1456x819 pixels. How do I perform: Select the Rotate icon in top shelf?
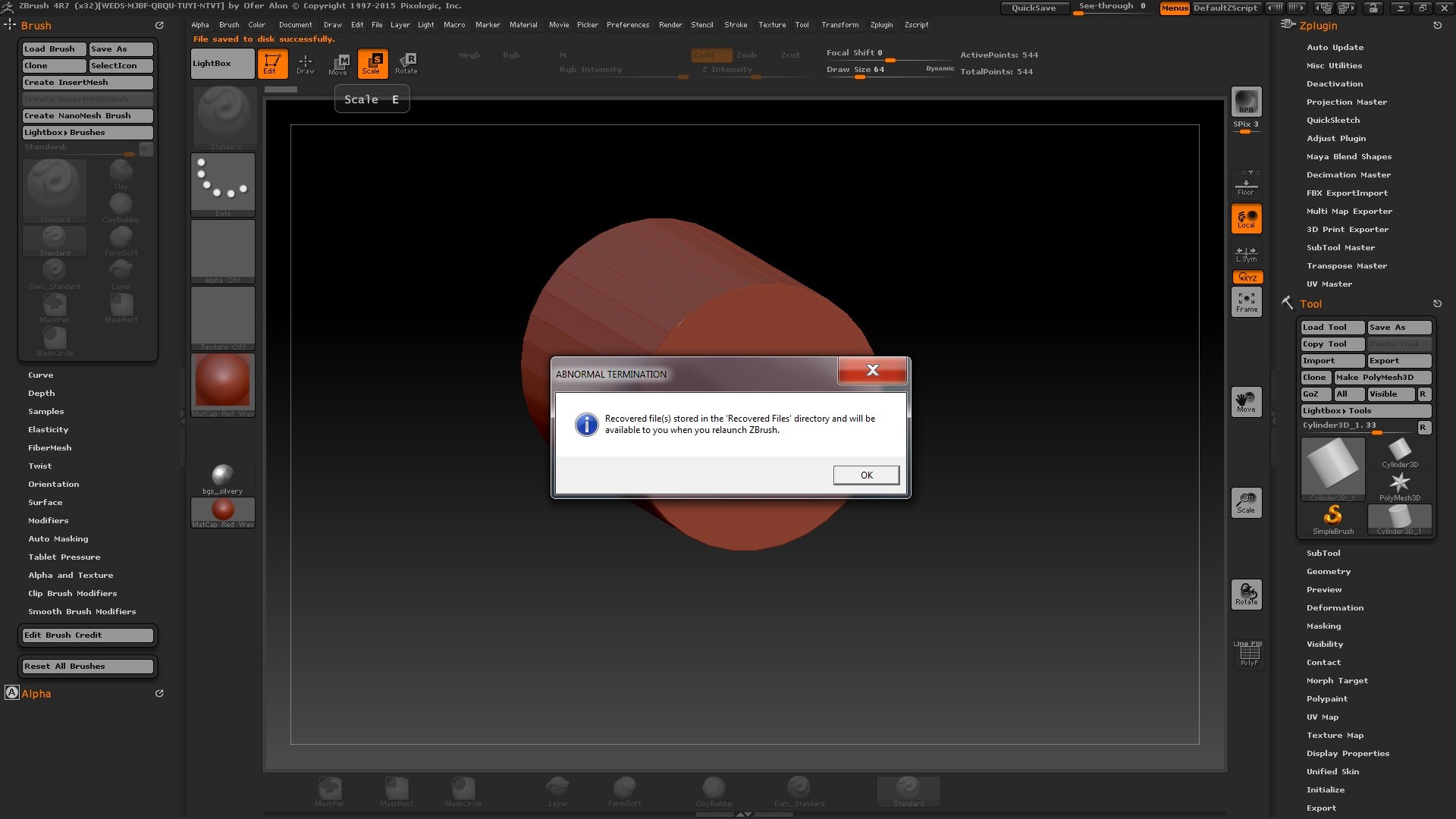[406, 64]
